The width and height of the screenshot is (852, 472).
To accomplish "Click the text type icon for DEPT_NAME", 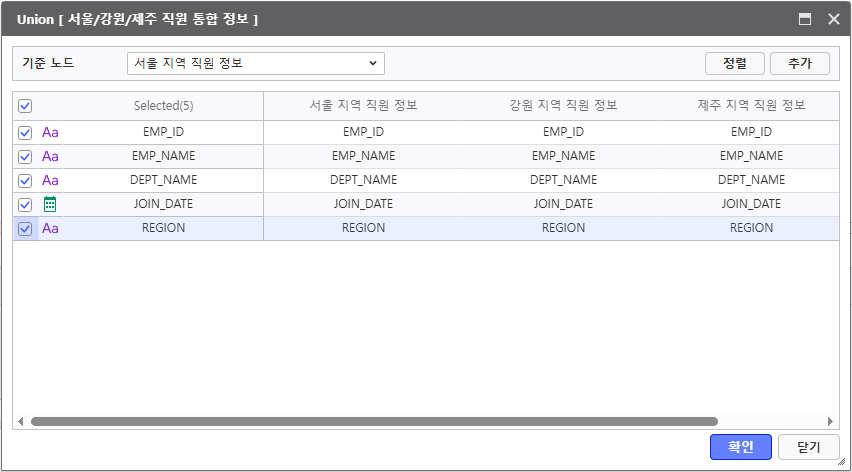I will [50, 180].
